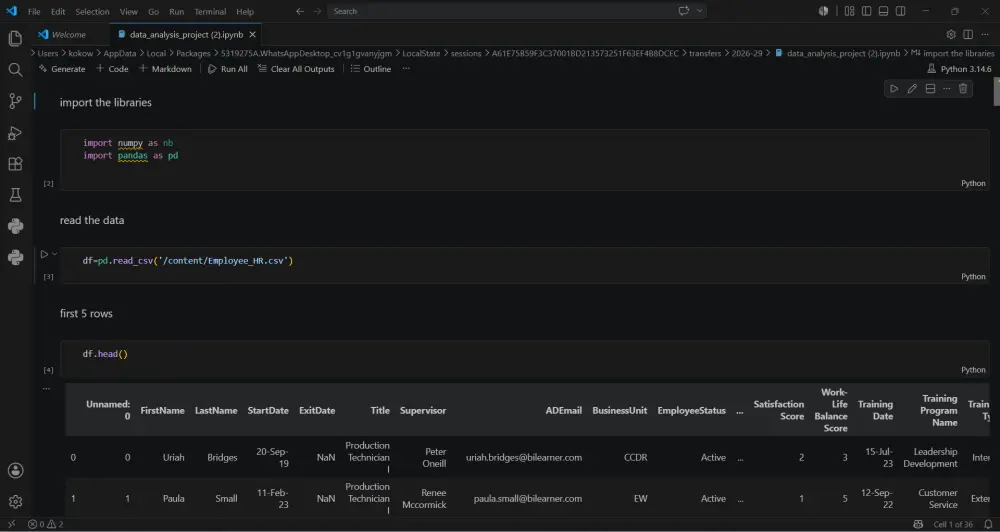Open the lower Python icon in the activity bar
This screenshot has width=1000, height=532.
point(15,258)
